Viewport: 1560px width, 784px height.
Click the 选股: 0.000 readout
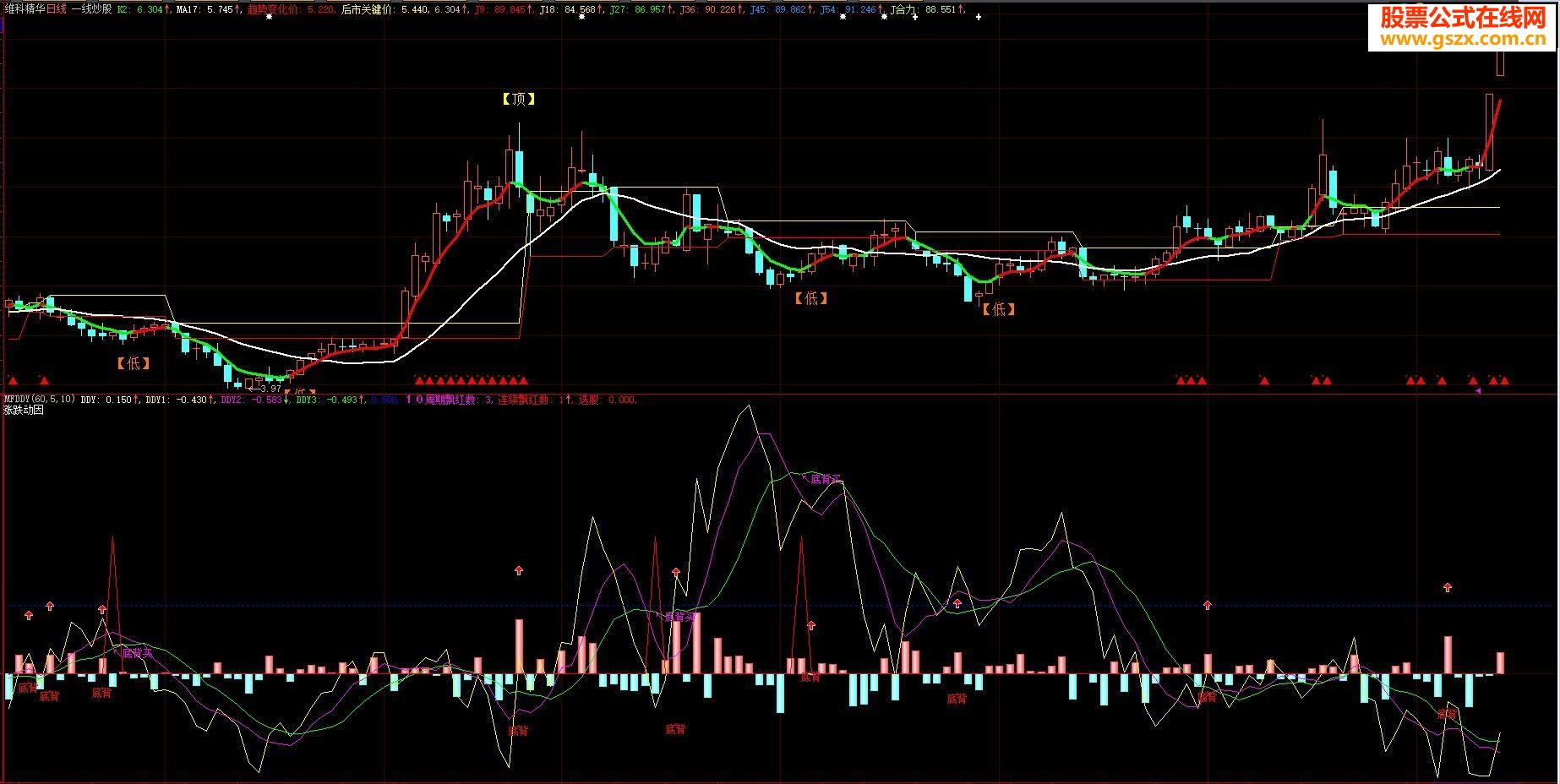tap(608, 400)
